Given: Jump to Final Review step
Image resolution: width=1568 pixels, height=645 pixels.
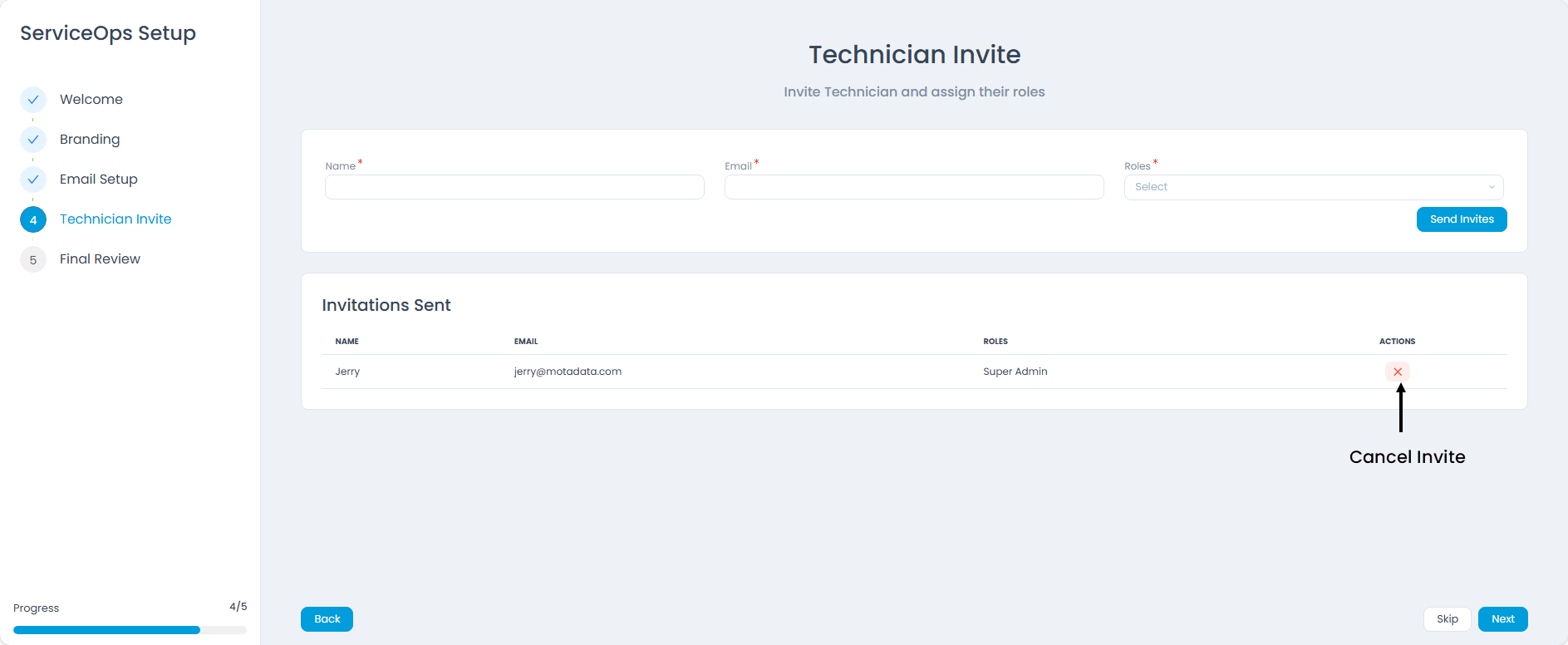Looking at the screenshot, I should tap(100, 259).
